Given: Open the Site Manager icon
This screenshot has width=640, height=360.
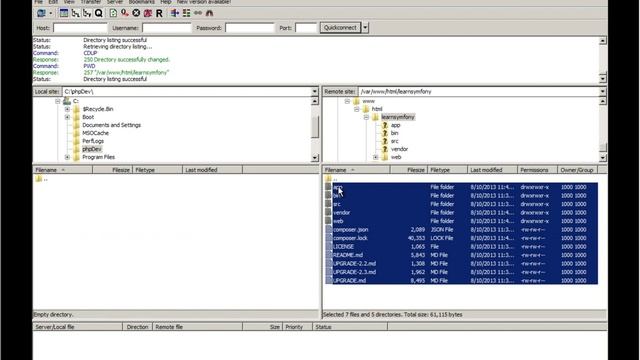Looking at the screenshot, I should 41,13.
